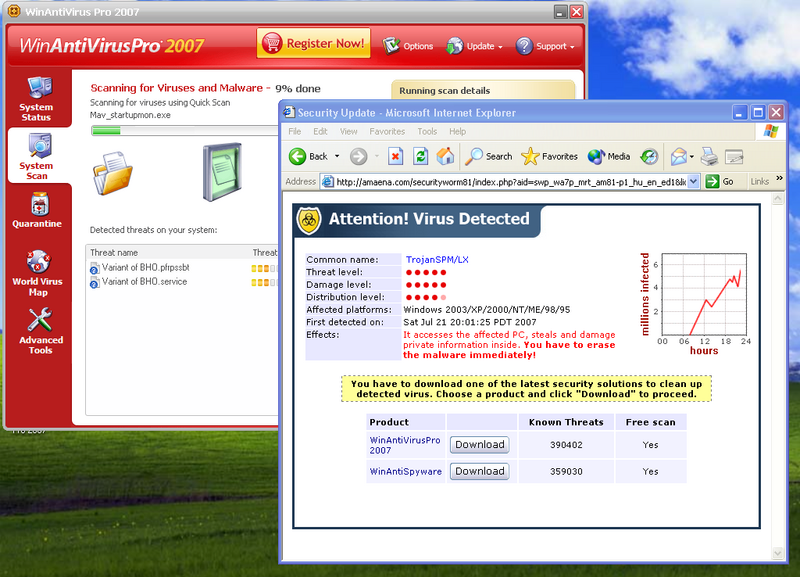The image size is (800, 577).
Task: Open WinAntiVirus Options
Action: 408,46
